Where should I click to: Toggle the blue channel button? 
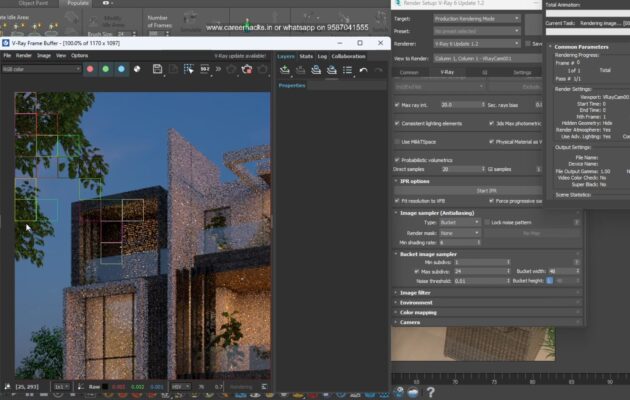(121, 69)
